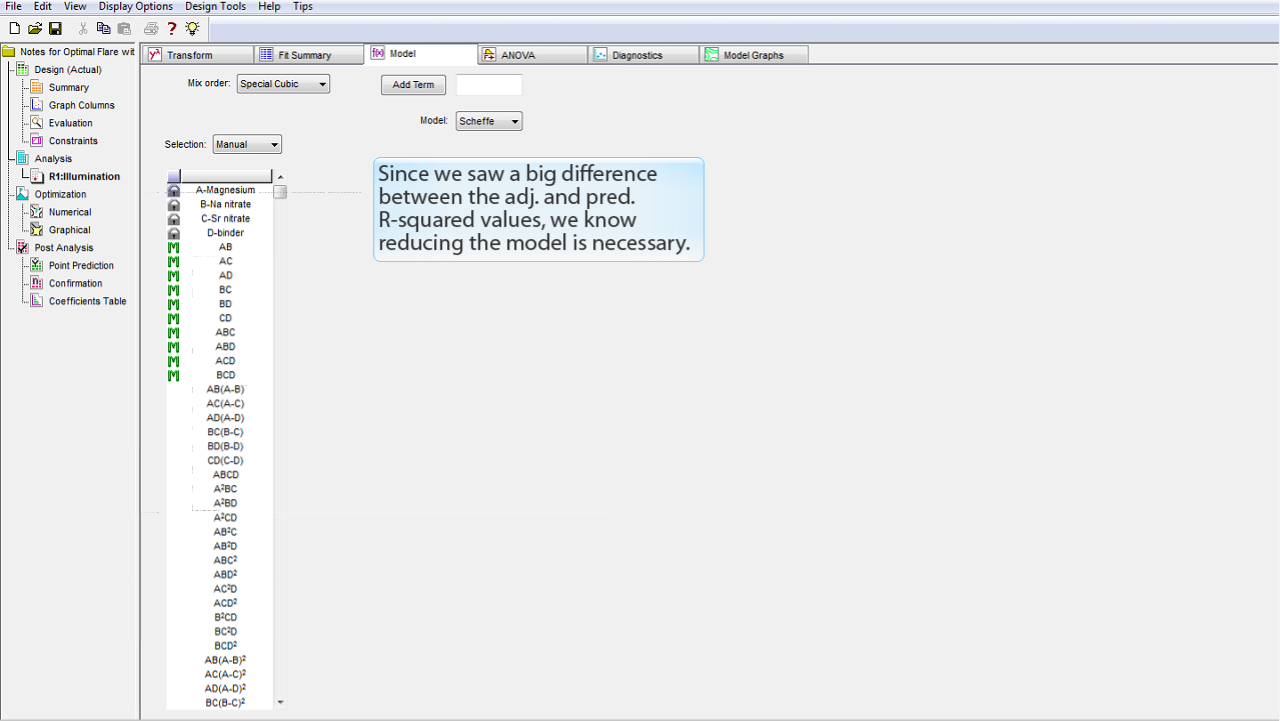The height and width of the screenshot is (721, 1280).
Task: Click the lock icon for A-Magnesium
Action: (173, 190)
